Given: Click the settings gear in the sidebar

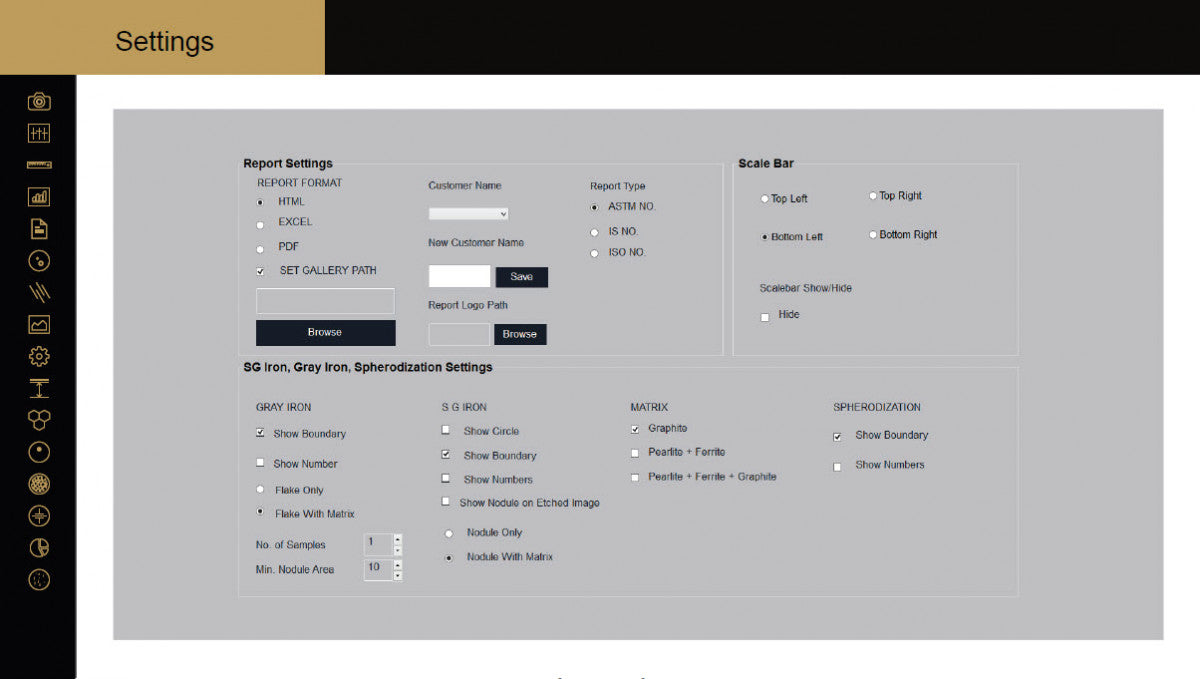Looking at the screenshot, I should tap(38, 356).
